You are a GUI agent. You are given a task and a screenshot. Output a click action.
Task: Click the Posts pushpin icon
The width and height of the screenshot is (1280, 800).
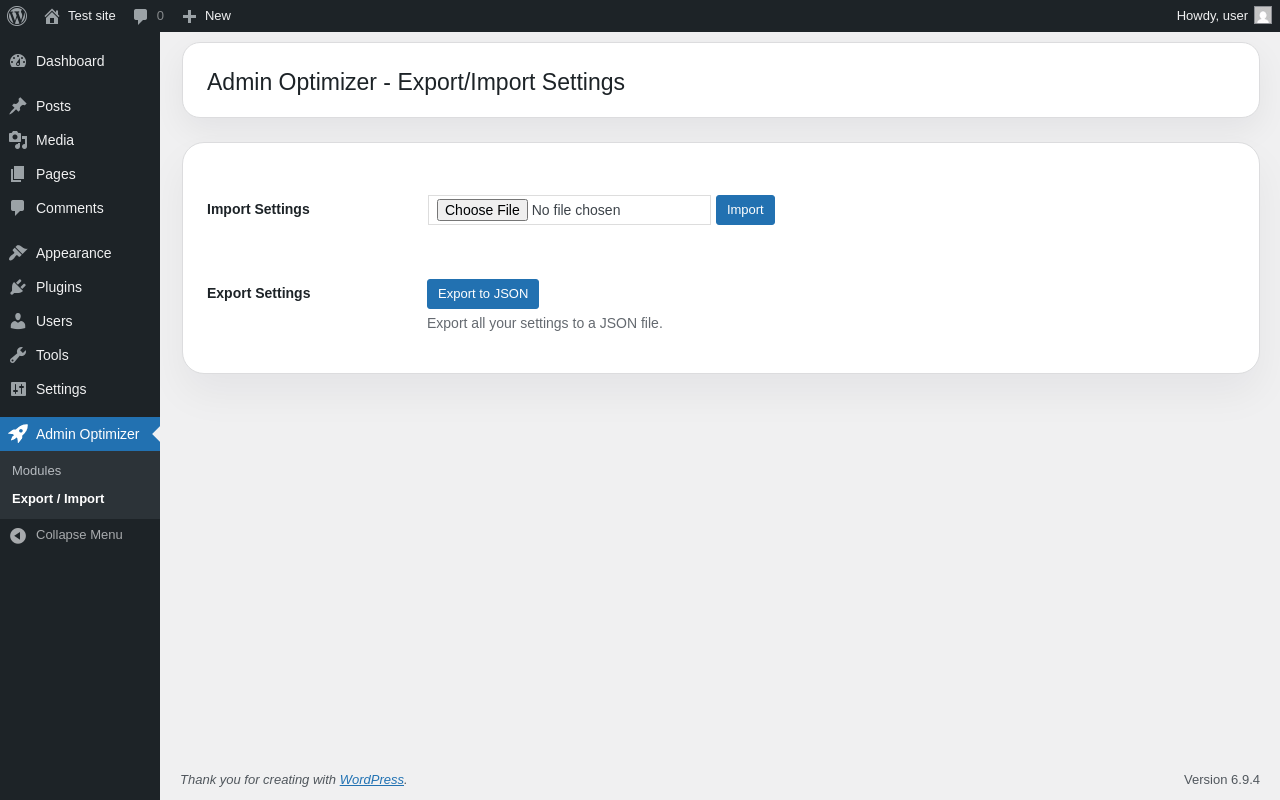pos(18,106)
